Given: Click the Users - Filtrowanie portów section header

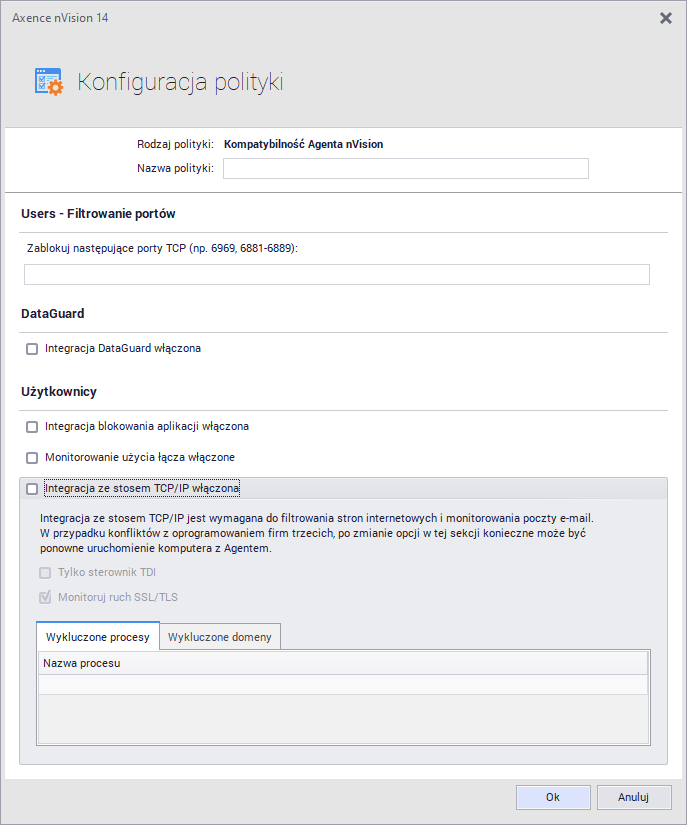Looking at the screenshot, I should click(98, 213).
